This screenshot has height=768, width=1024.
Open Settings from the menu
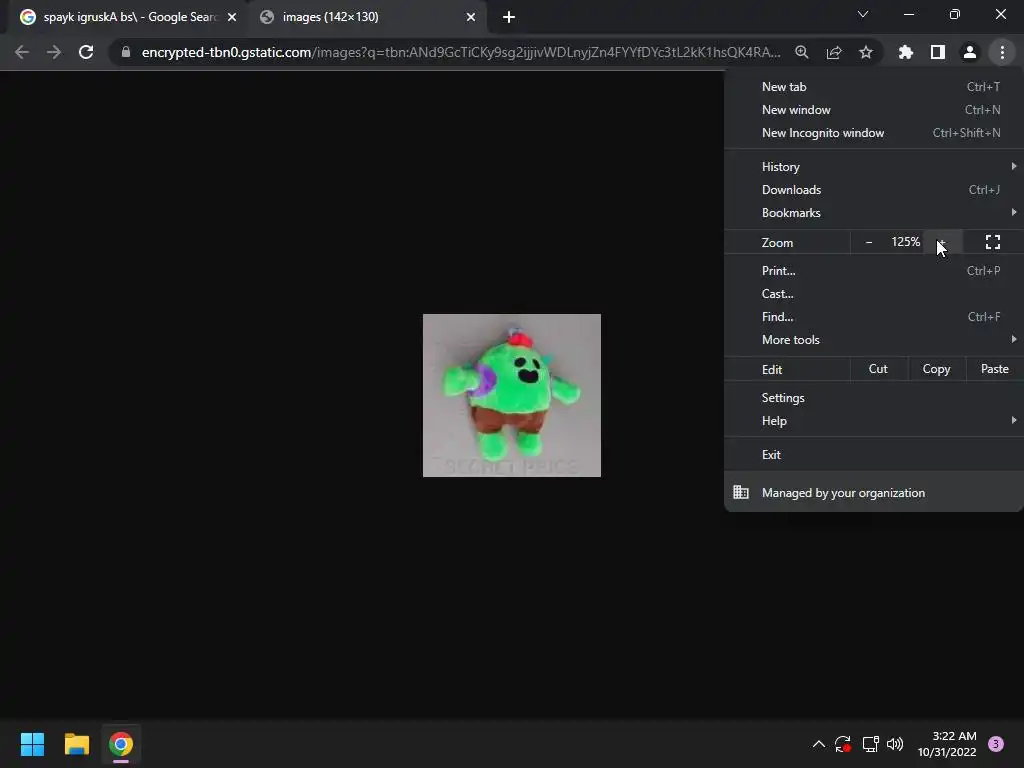click(x=874, y=398)
